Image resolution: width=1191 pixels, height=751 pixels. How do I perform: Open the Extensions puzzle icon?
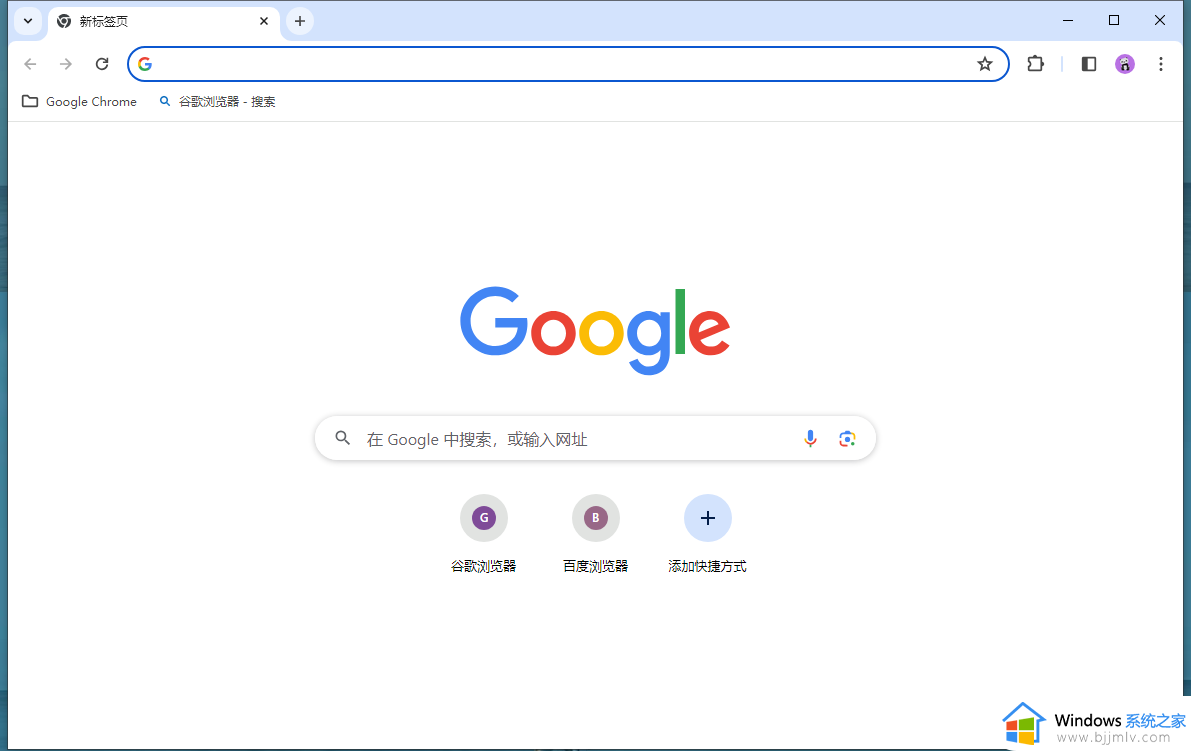coord(1035,64)
